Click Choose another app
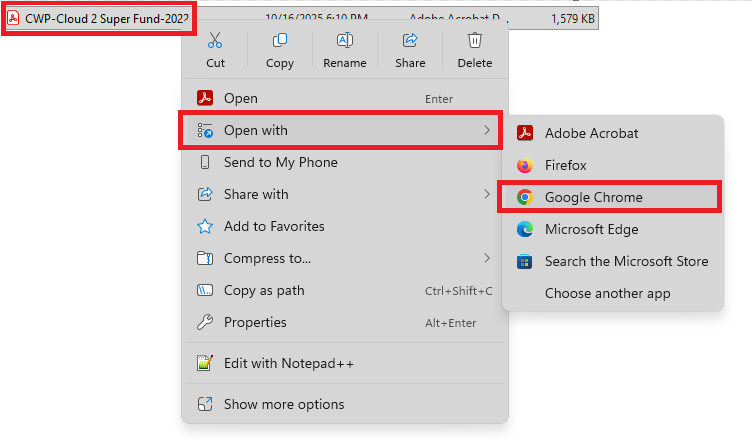 (607, 293)
